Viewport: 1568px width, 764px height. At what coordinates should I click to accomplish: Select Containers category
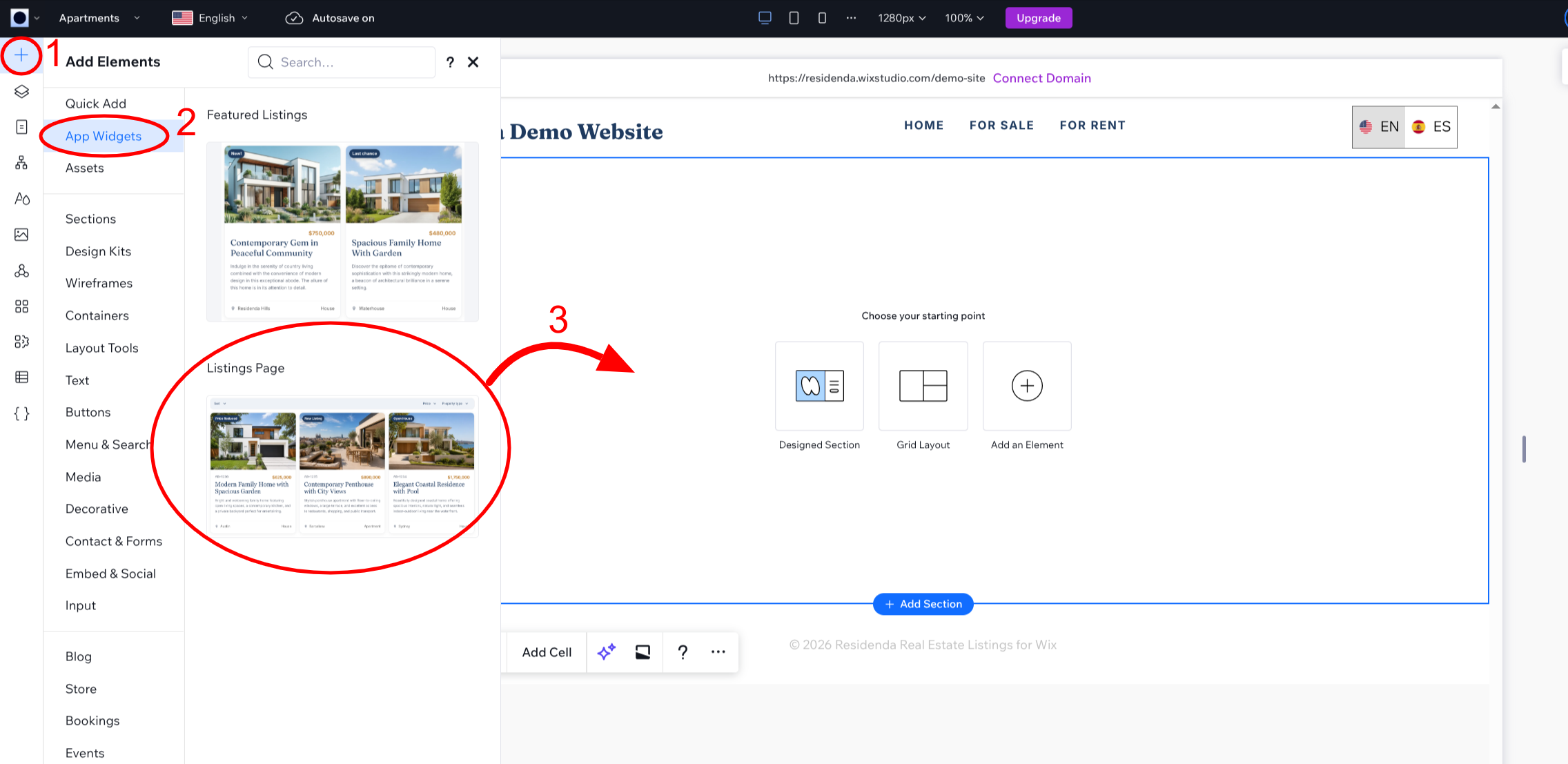tap(97, 315)
